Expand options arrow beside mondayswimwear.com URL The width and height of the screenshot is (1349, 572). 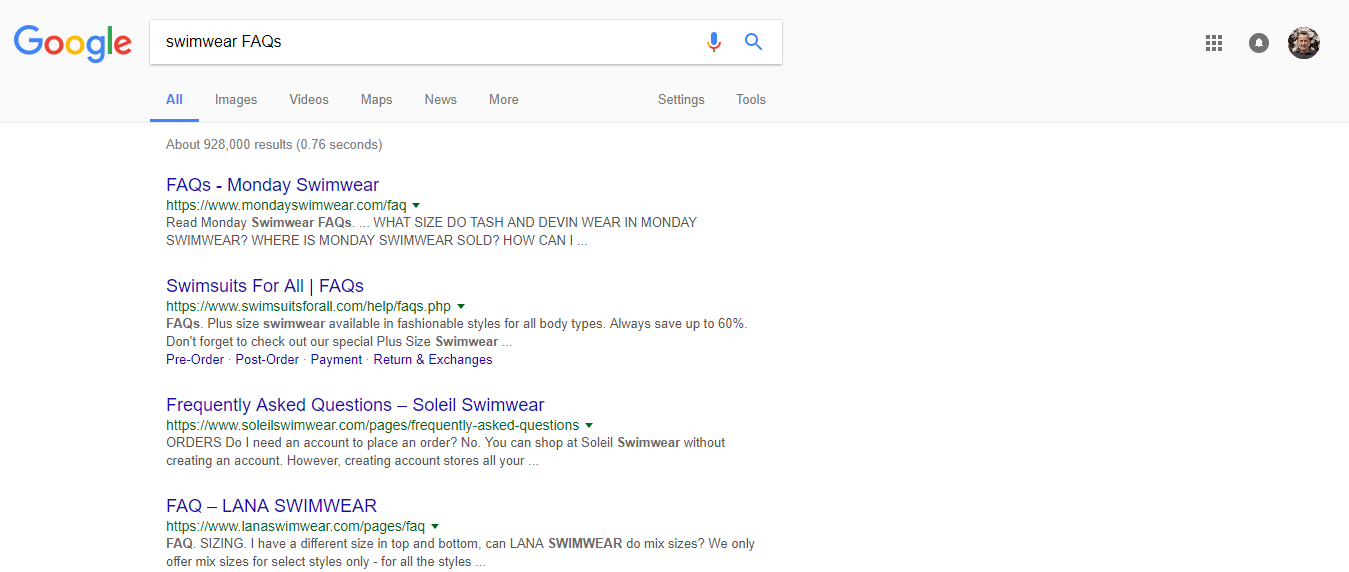(416, 205)
